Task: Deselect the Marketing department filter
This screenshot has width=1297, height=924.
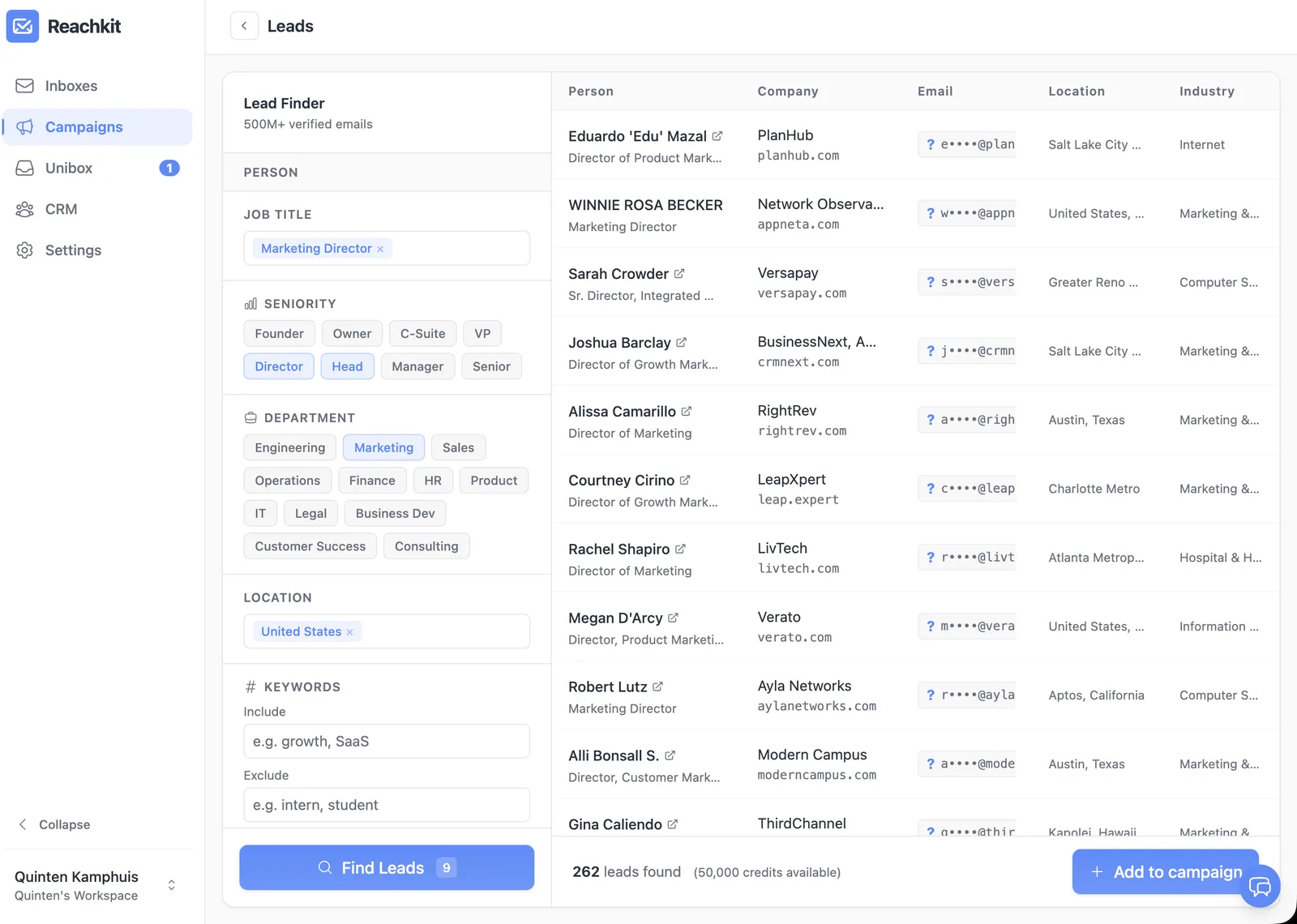Action: click(x=383, y=447)
